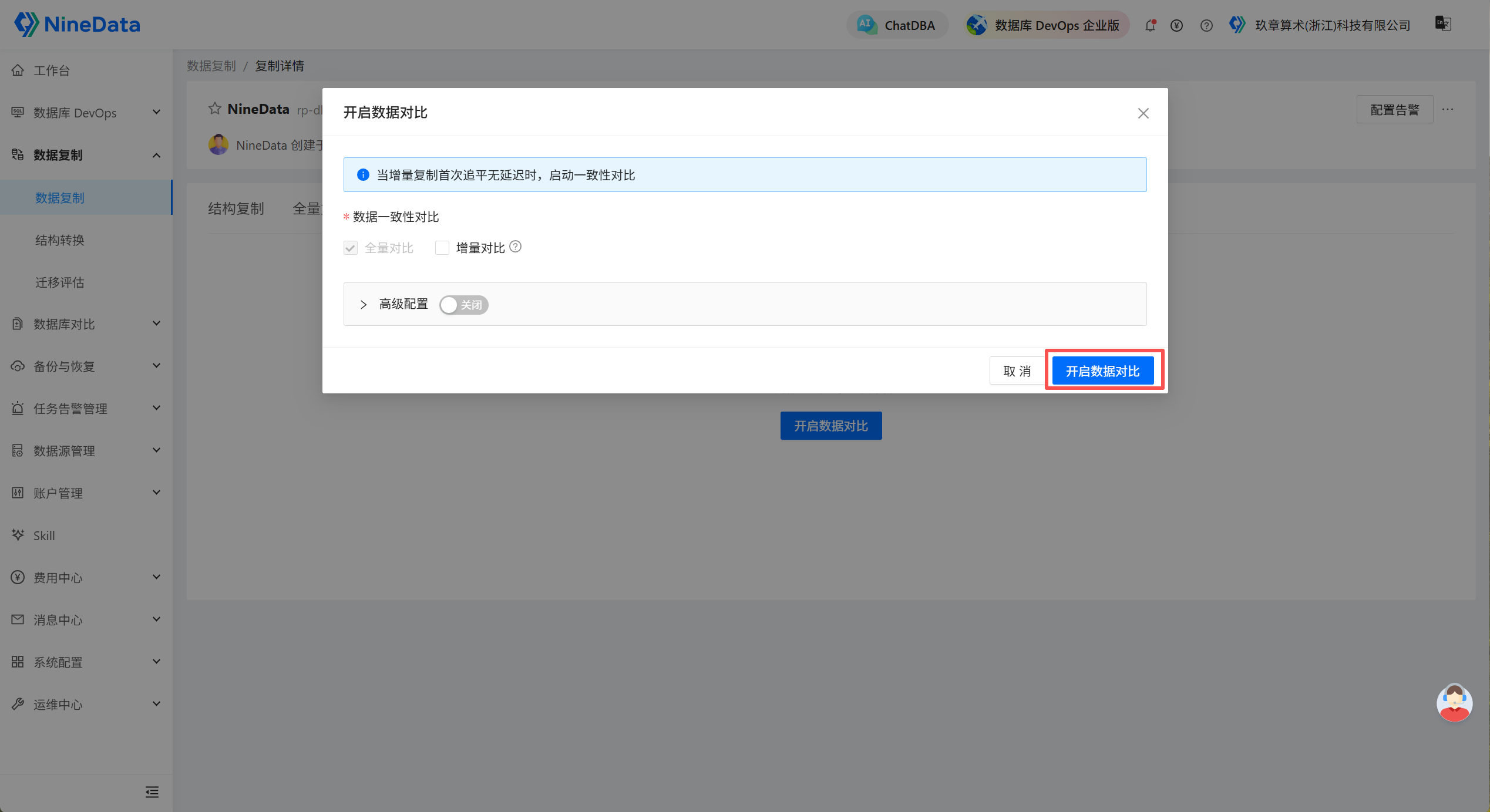Expand 系统配置 sidebar menu
This screenshot has width=1490, height=812.
tap(86, 662)
